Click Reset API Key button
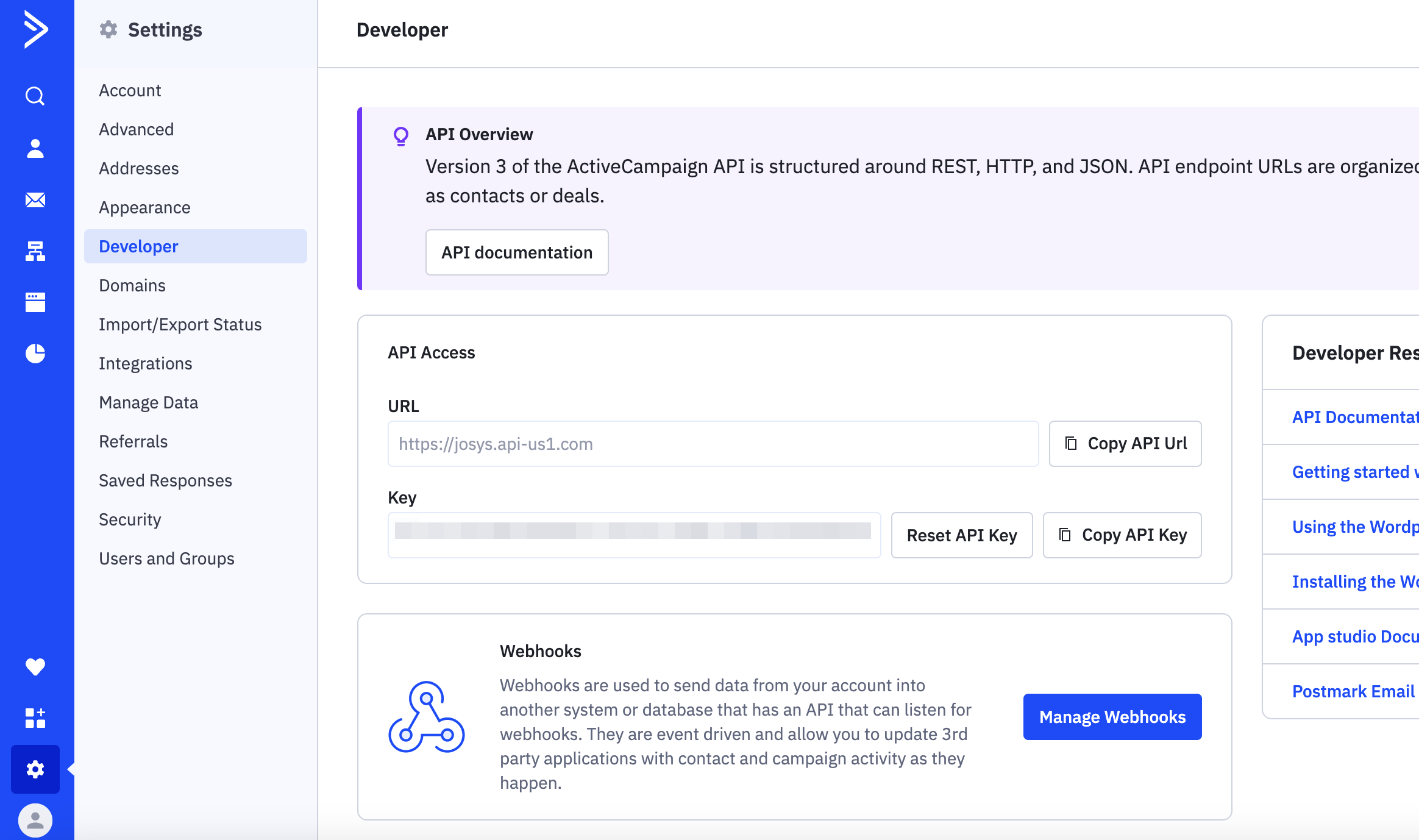 [962, 535]
